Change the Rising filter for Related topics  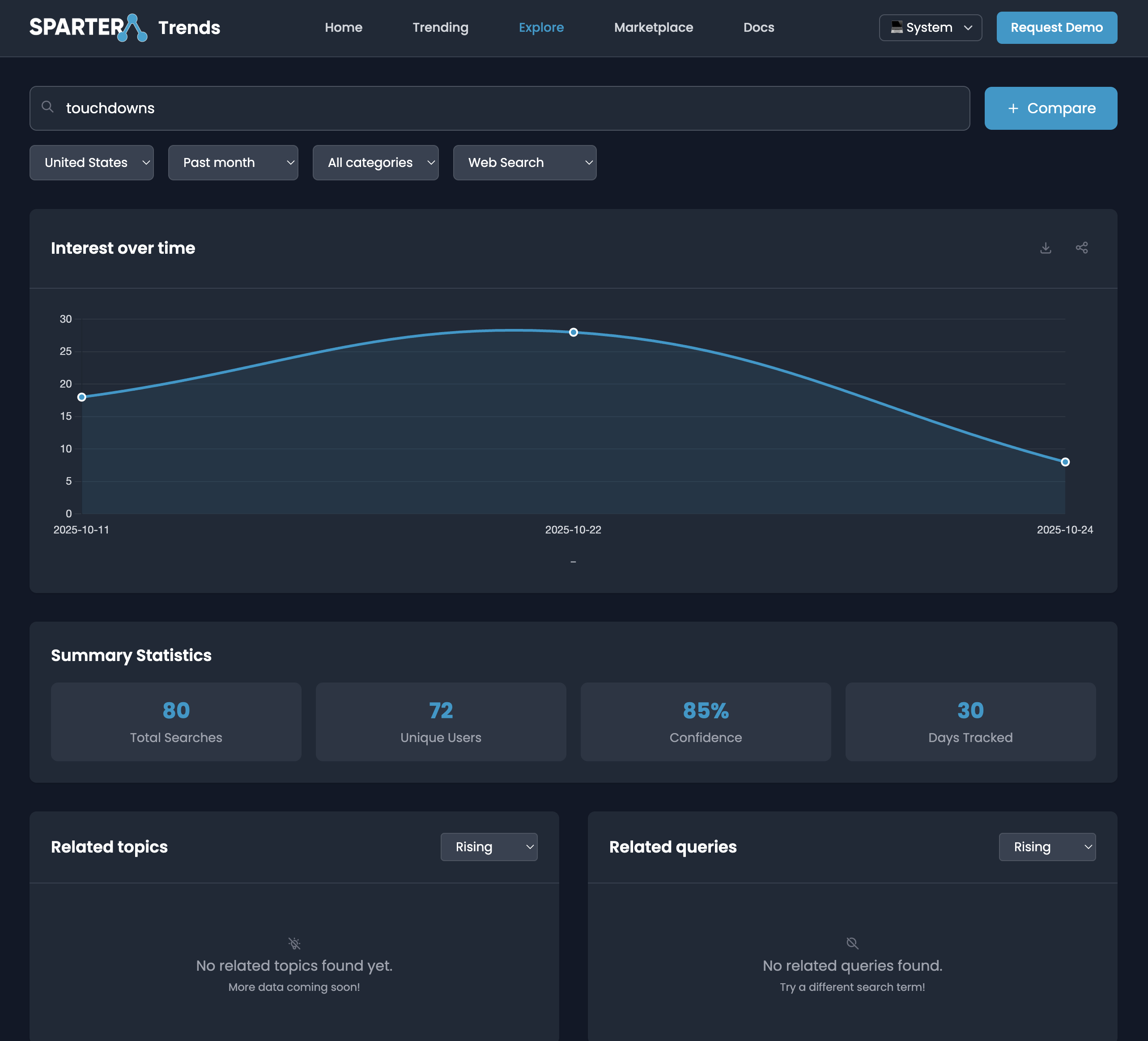click(x=489, y=847)
